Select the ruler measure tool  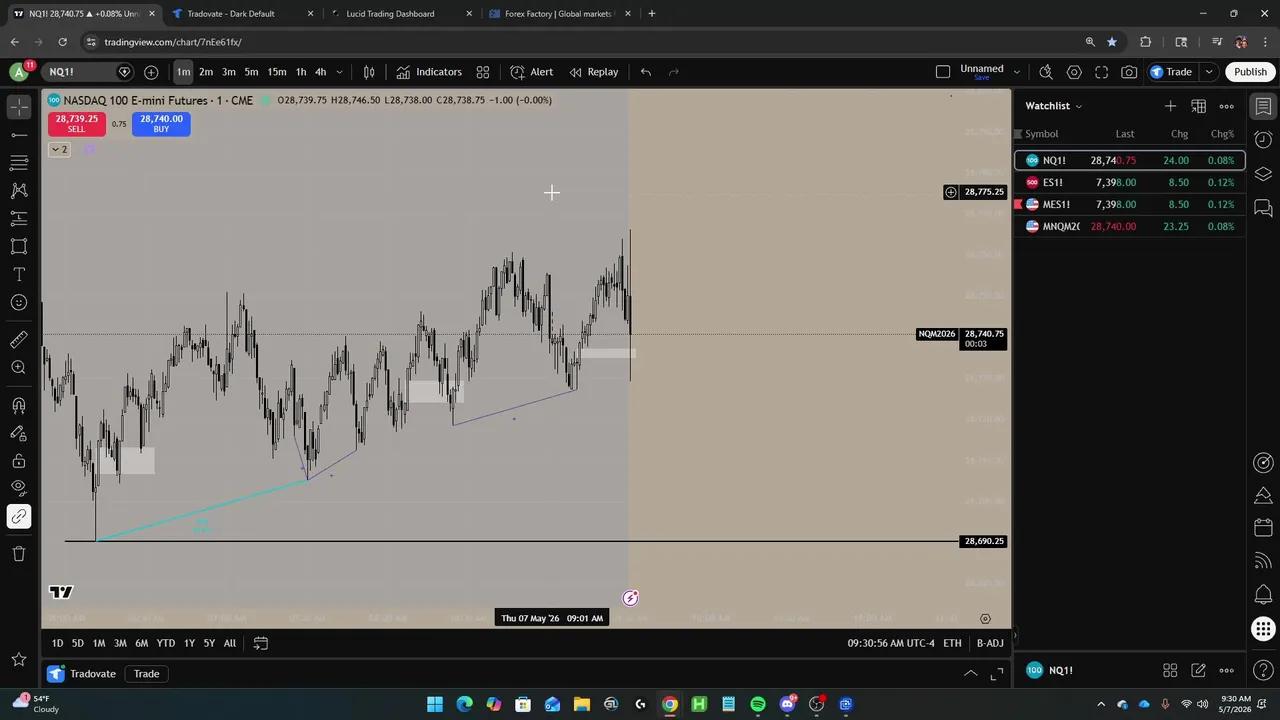19,340
